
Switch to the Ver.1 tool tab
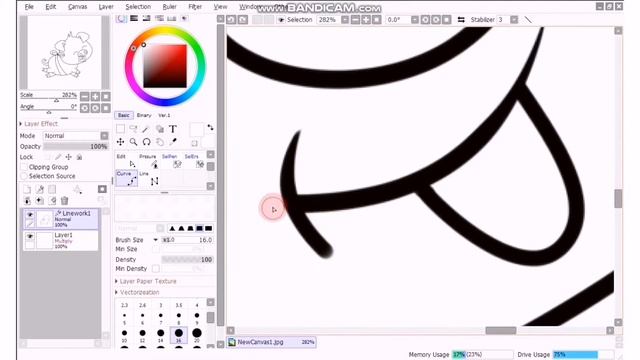point(164,115)
